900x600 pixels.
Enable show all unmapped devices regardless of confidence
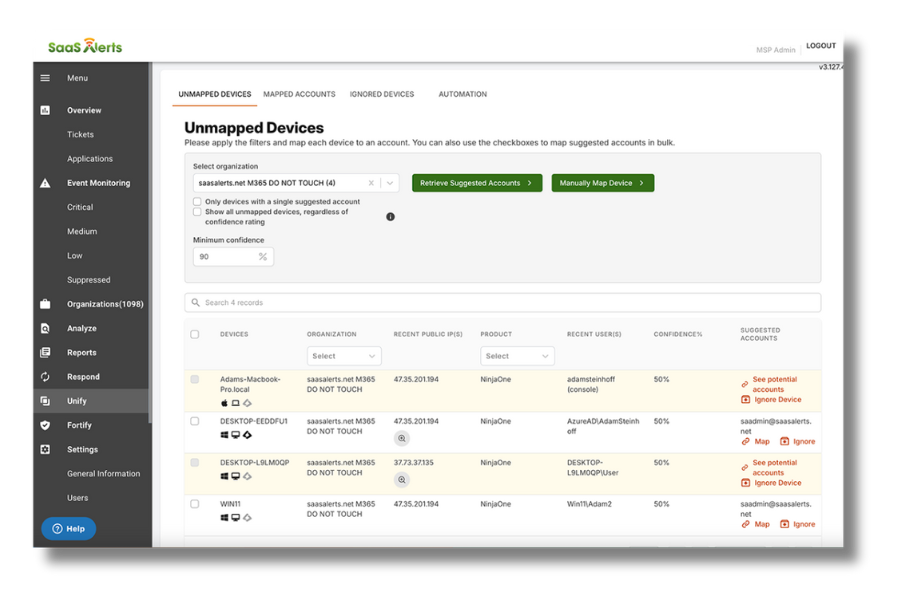[x=197, y=212]
